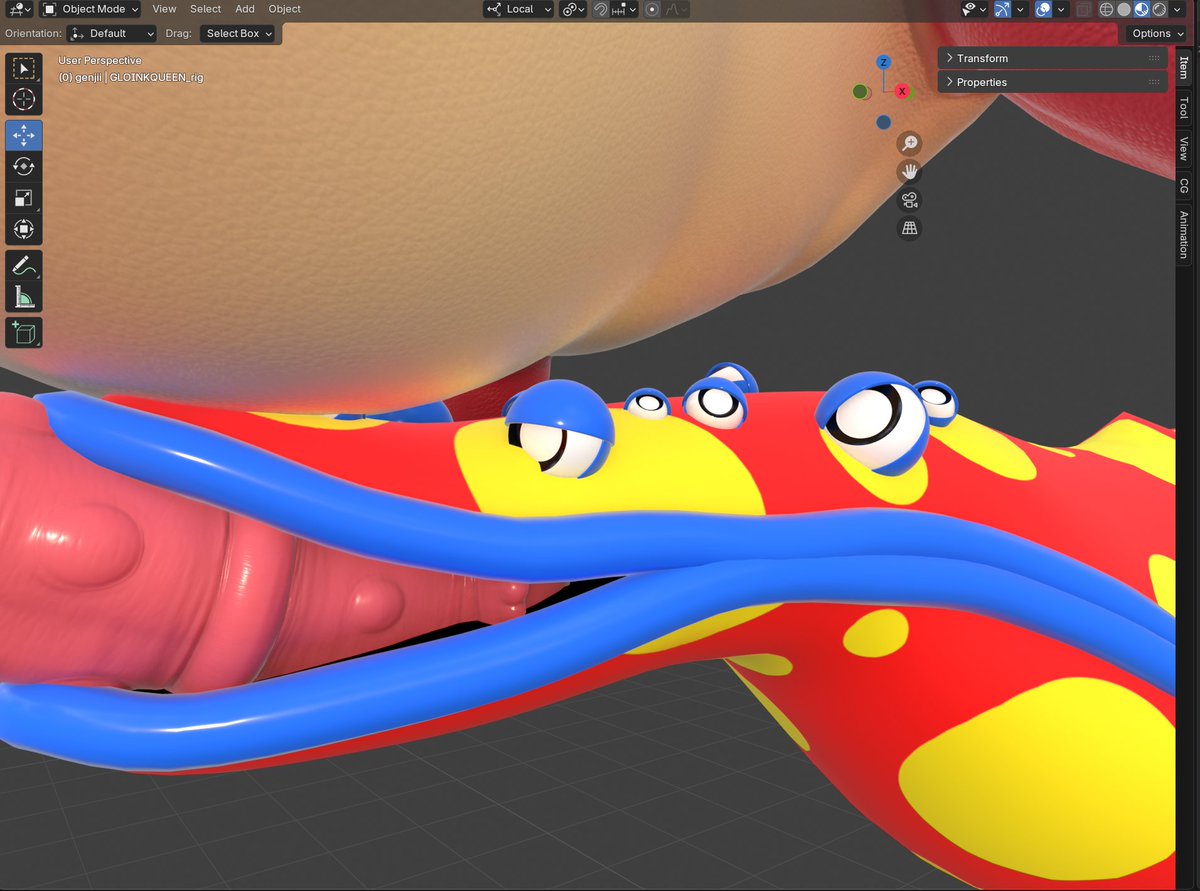Open the Select Box drag dropdown
The width and height of the screenshot is (1200, 891).
click(239, 33)
